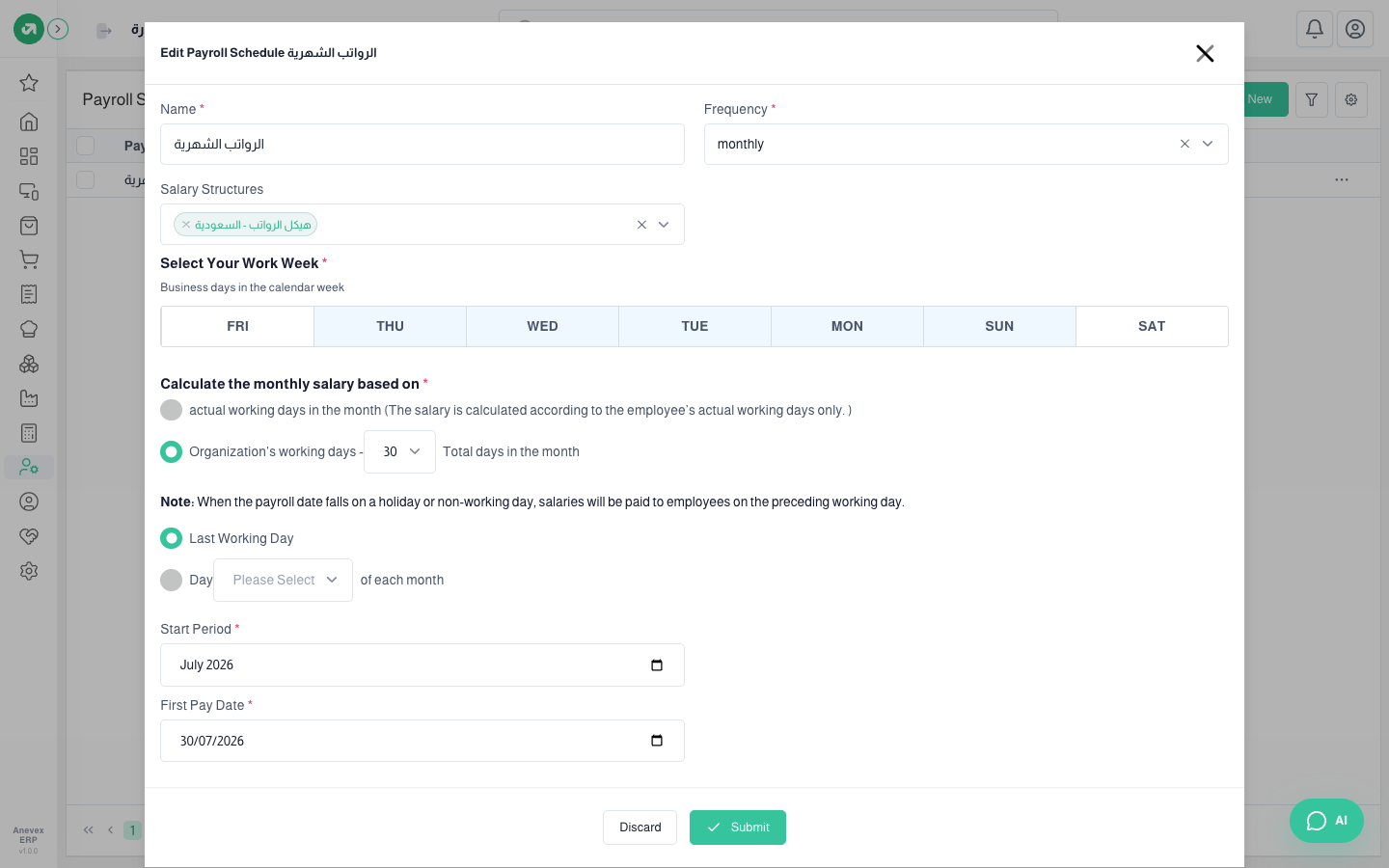The image size is (1389, 868).
Task: Remove the salary structure tag
Action: 186,225
